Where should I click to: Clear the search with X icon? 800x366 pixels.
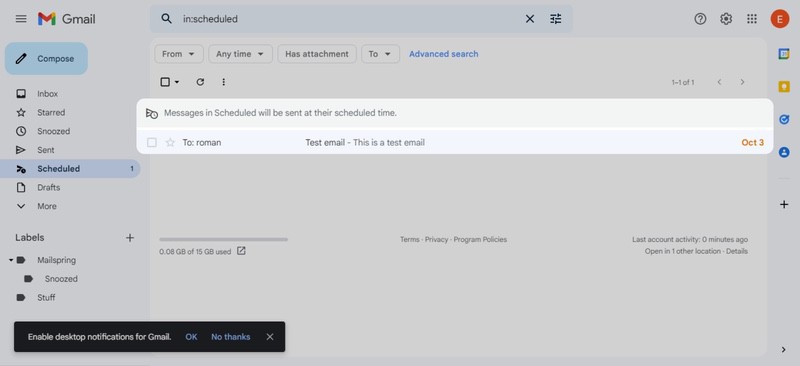(x=530, y=19)
